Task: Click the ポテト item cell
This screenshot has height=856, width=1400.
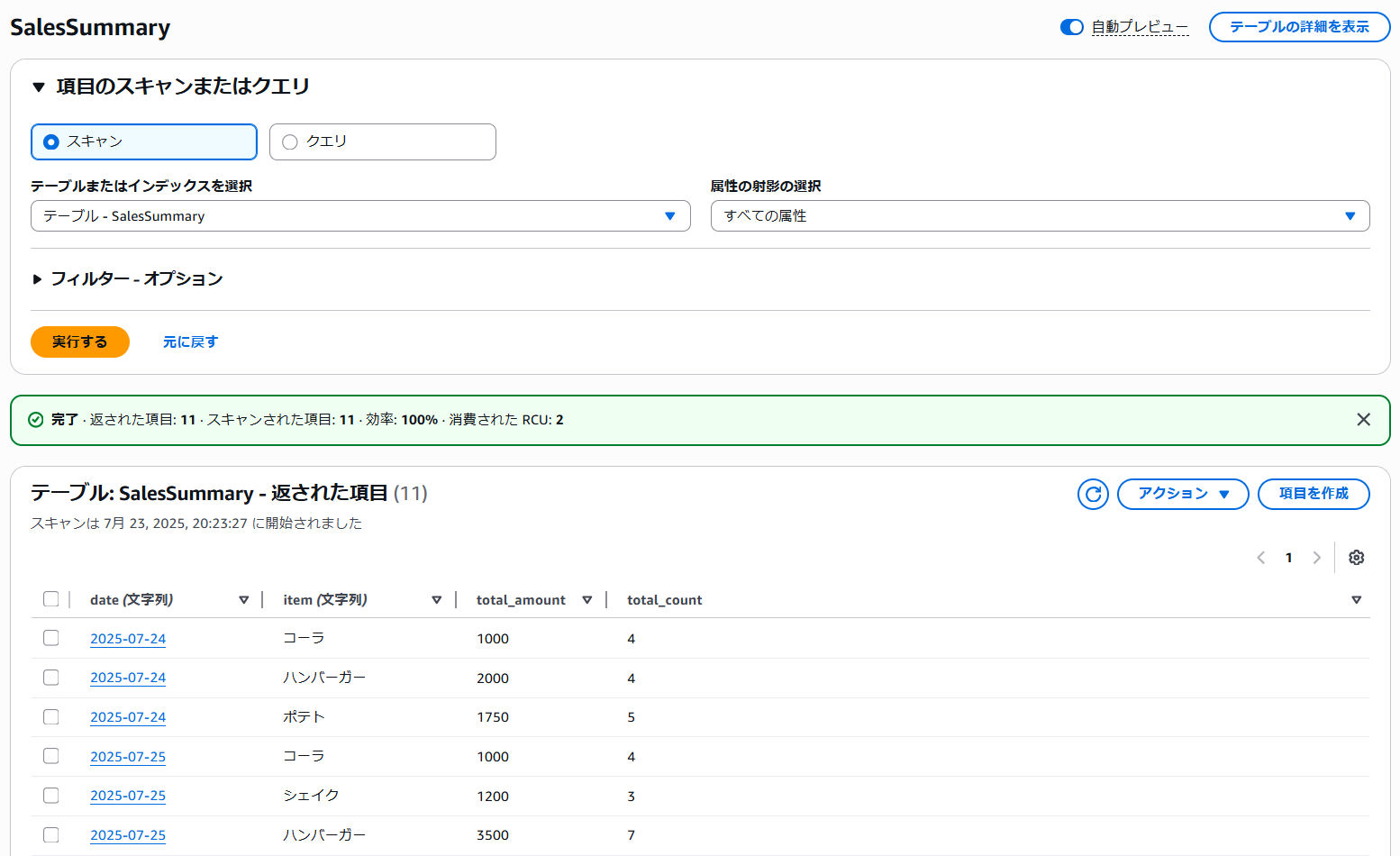Action: [x=304, y=717]
